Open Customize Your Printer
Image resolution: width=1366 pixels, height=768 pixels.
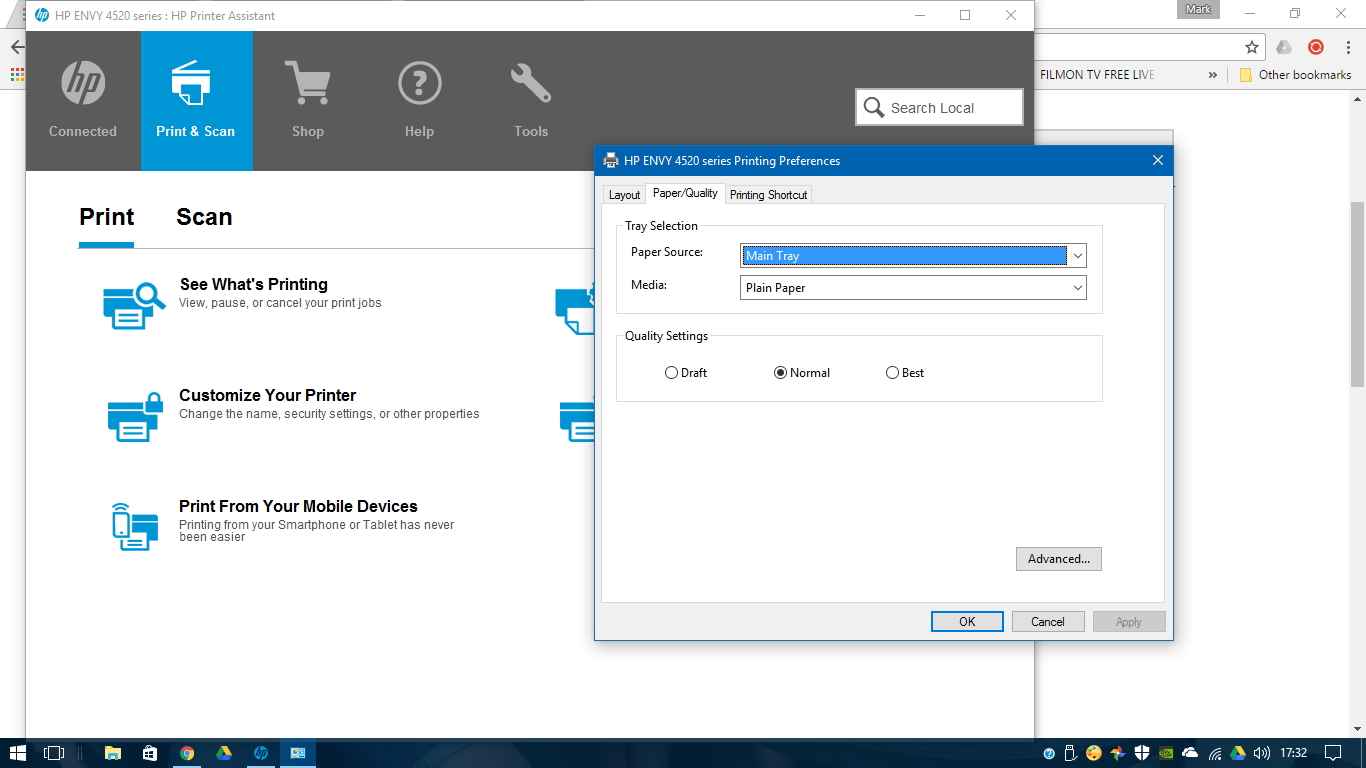pos(267,395)
